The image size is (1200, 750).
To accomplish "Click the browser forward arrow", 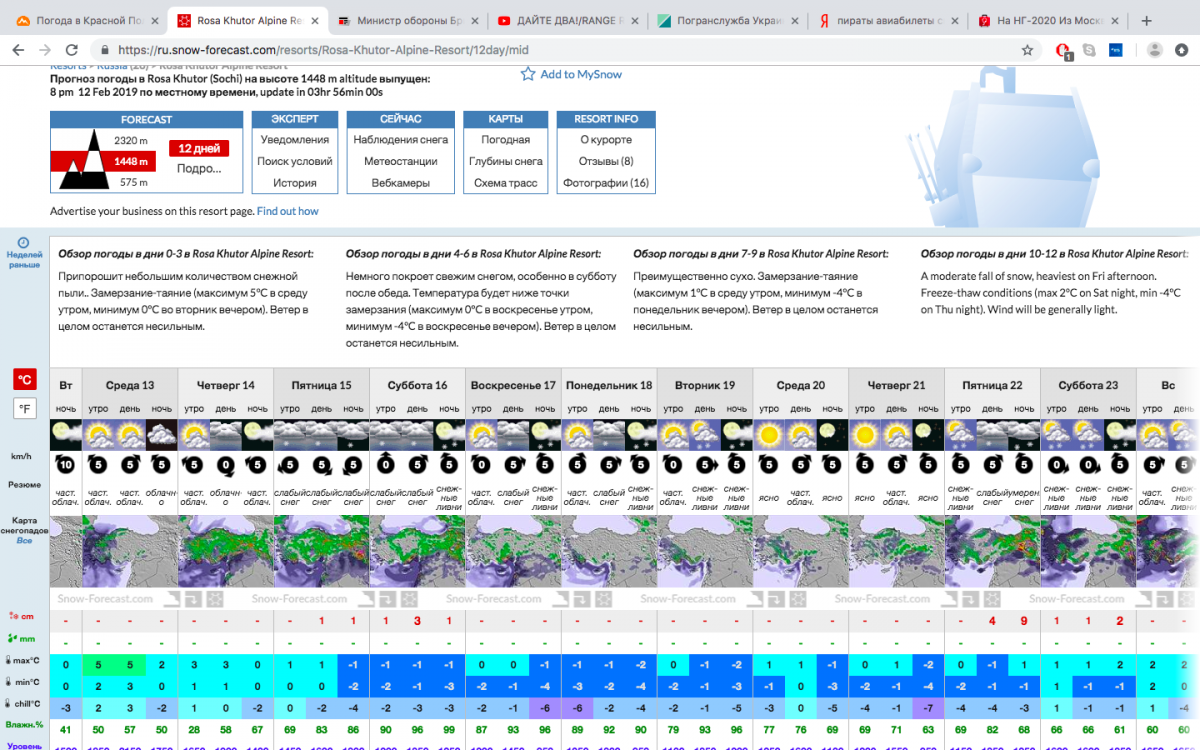I will click(x=46, y=49).
